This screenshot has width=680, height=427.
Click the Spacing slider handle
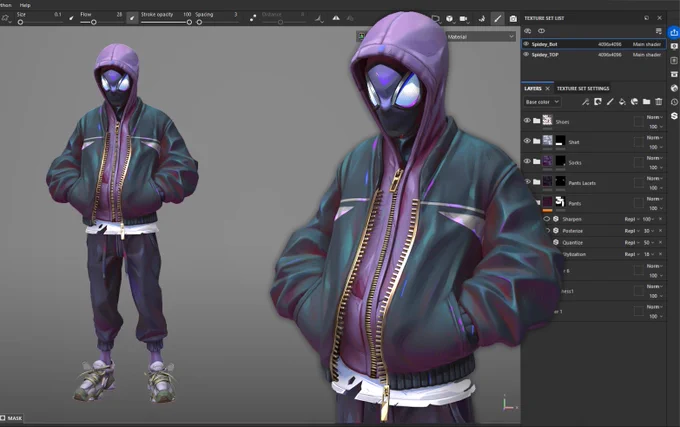199,22
